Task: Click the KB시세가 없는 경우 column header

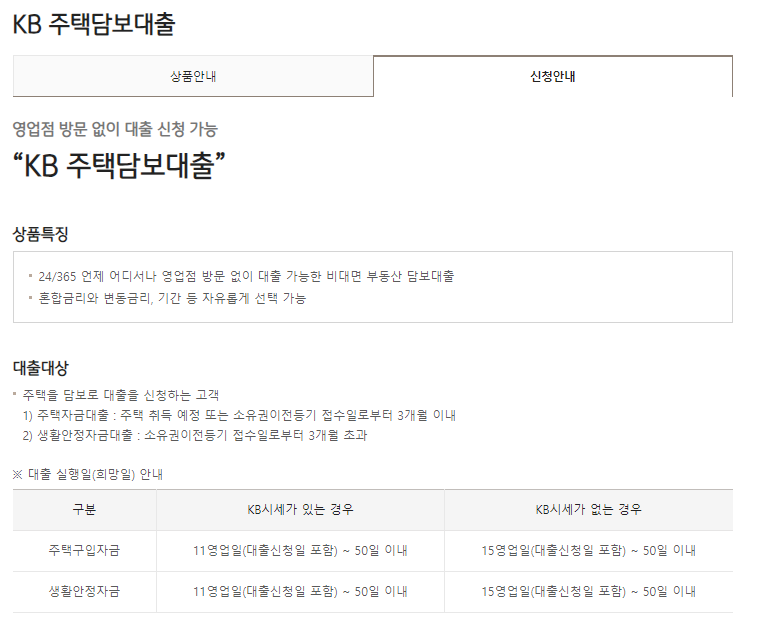Action: pyautogui.click(x=589, y=509)
